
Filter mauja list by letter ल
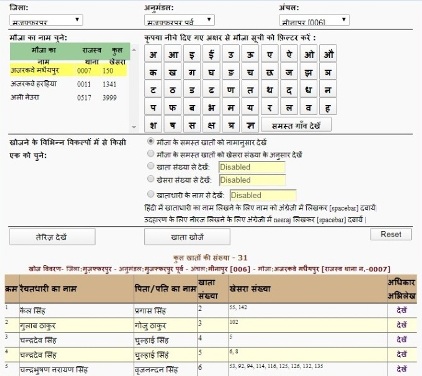289,107
